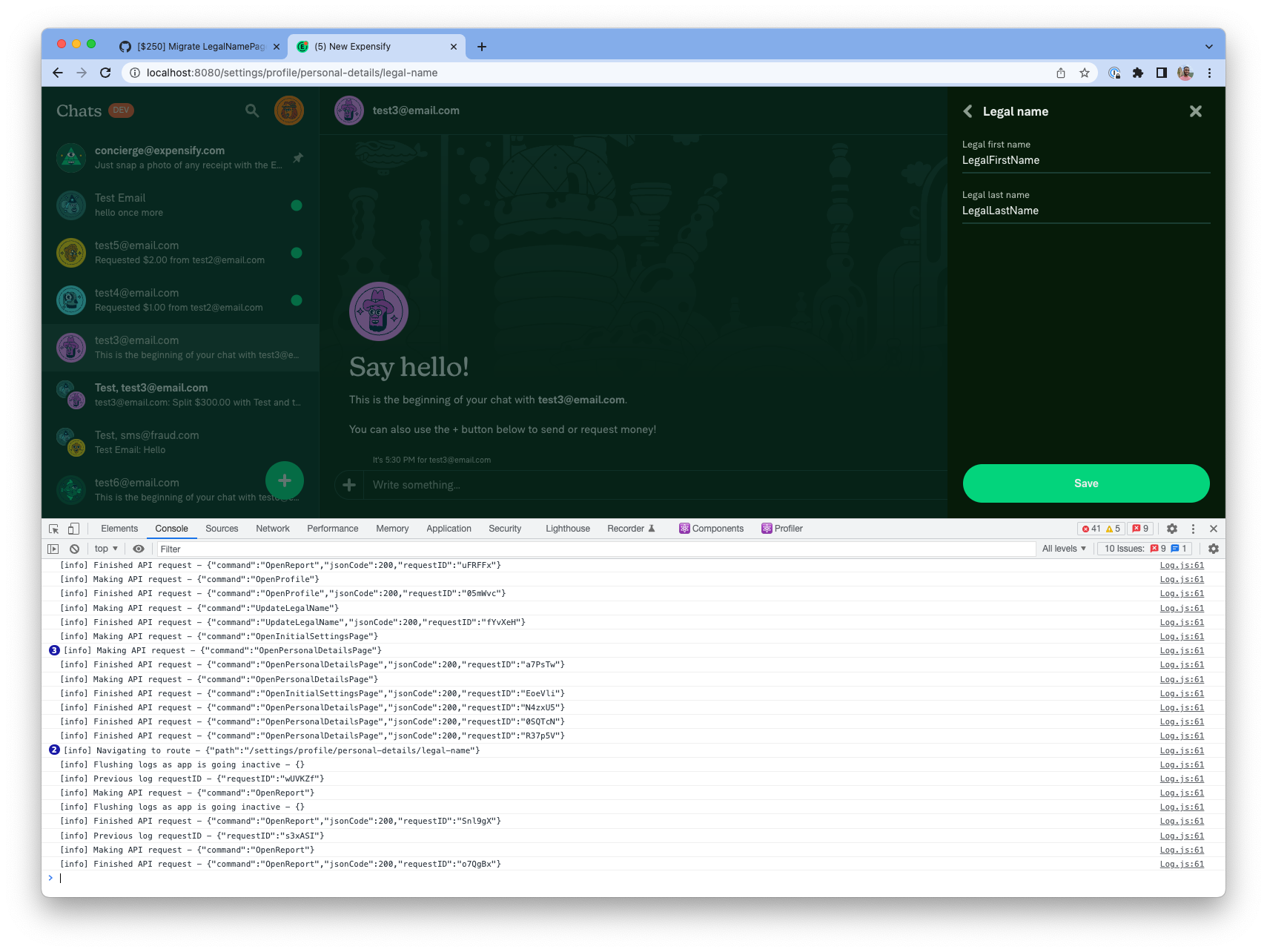Click the back arrow in the Legal name panel
The height and width of the screenshot is (952, 1267).
(967, 111)
